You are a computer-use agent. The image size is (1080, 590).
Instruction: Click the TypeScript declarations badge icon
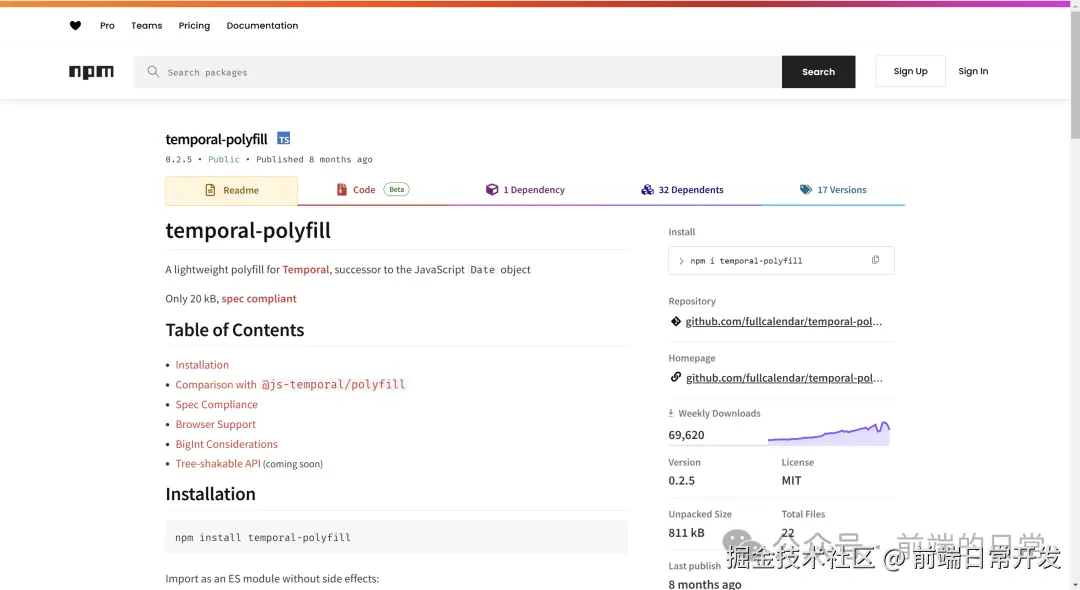tap(284, 139)
